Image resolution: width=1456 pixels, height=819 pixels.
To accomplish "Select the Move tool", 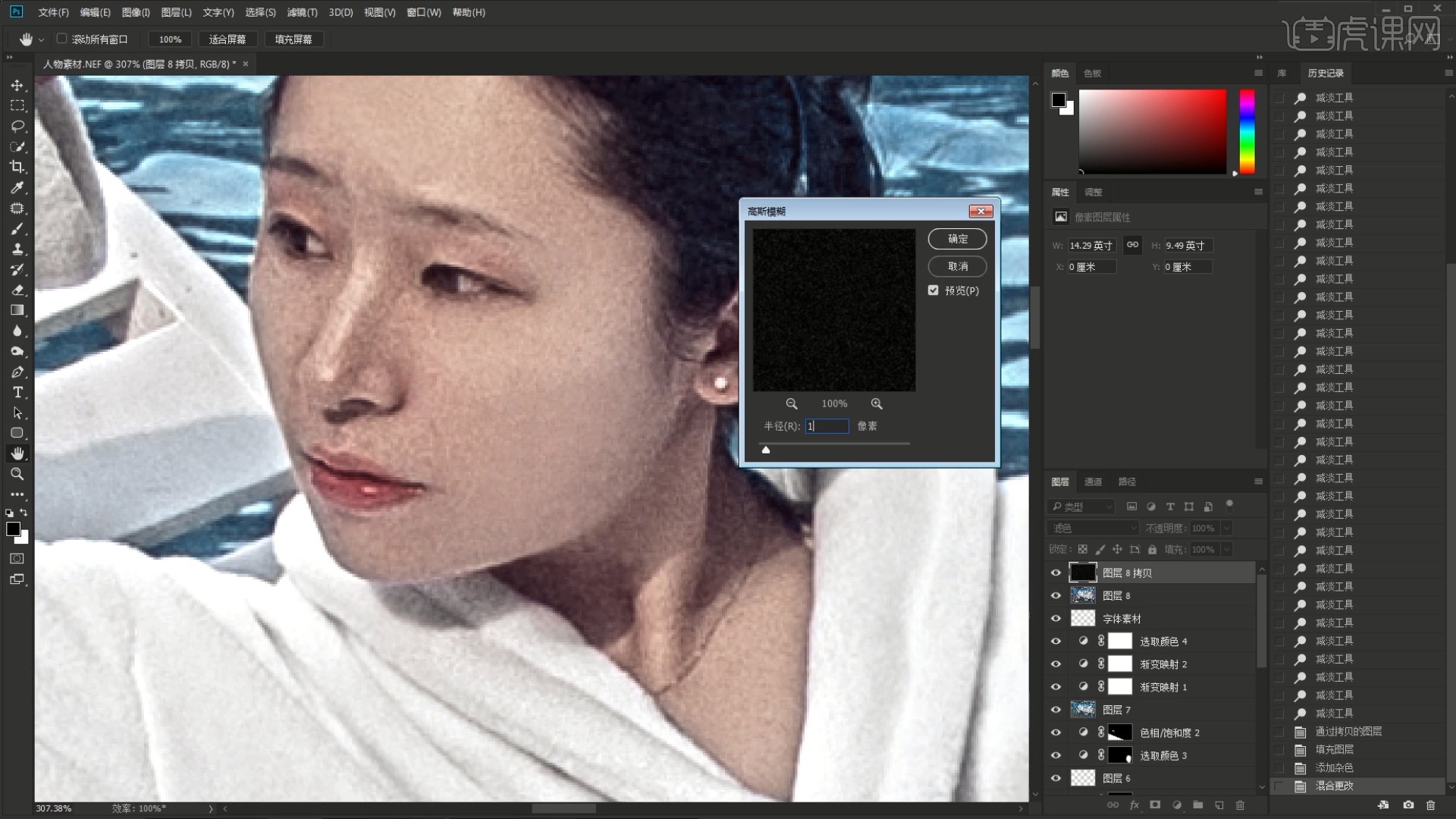I will coord(17,86).
